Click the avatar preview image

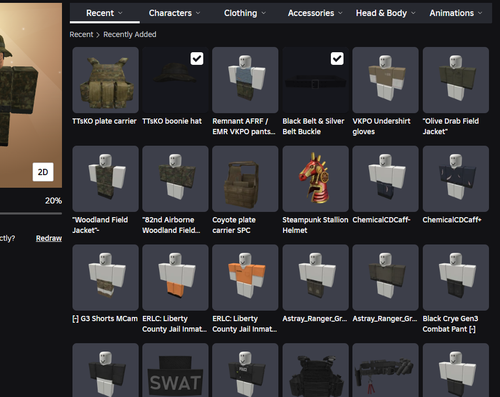pyautogui.click(x=31, y=95)
